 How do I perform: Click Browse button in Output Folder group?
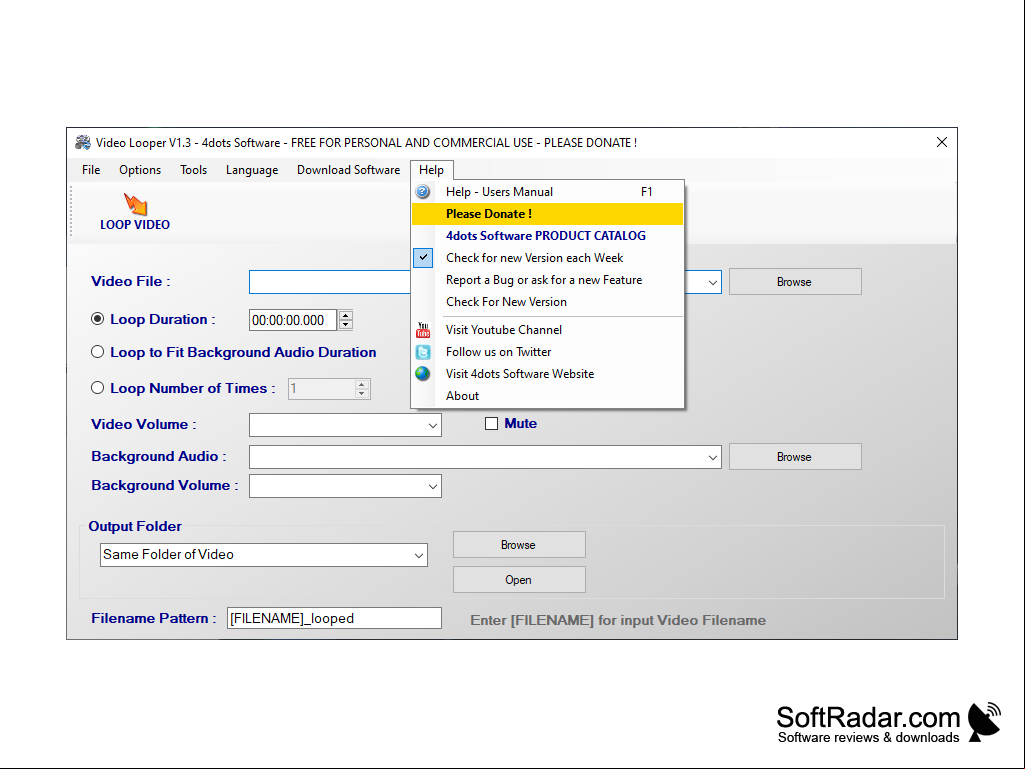tap(519, 545)
